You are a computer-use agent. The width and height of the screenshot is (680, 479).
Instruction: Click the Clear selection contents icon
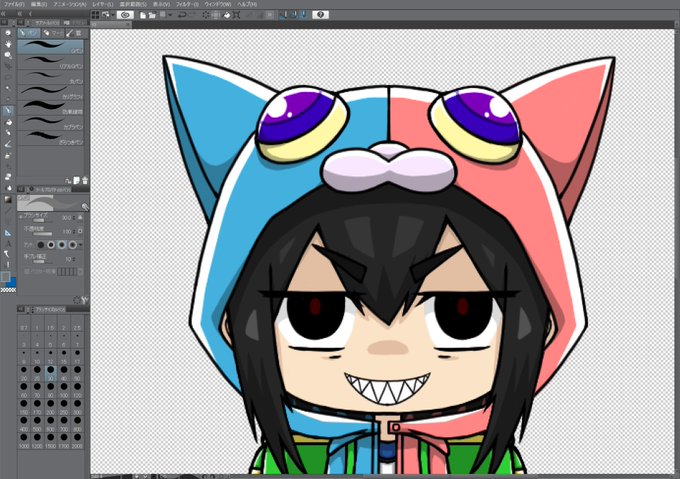206,15
